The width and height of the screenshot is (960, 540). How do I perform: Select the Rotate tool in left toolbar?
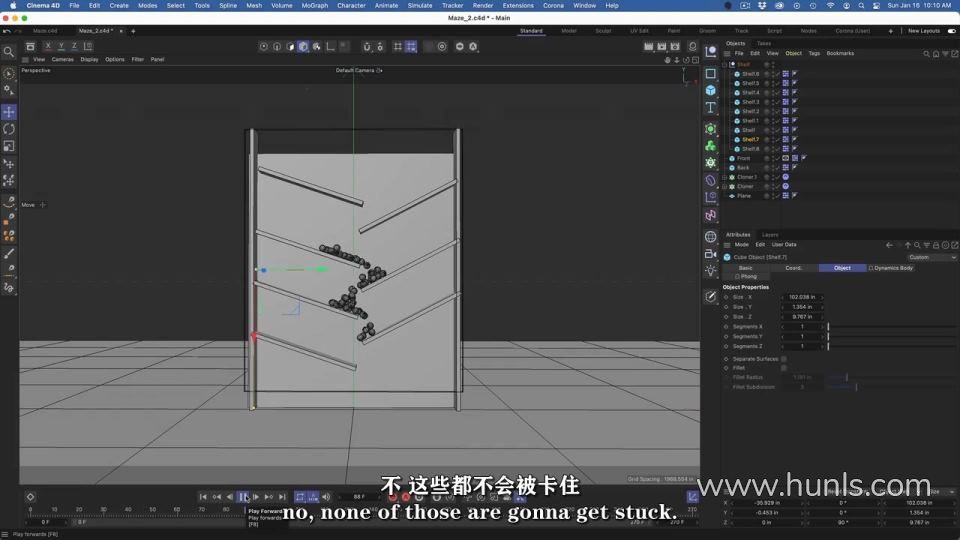[x=9, y=129]
